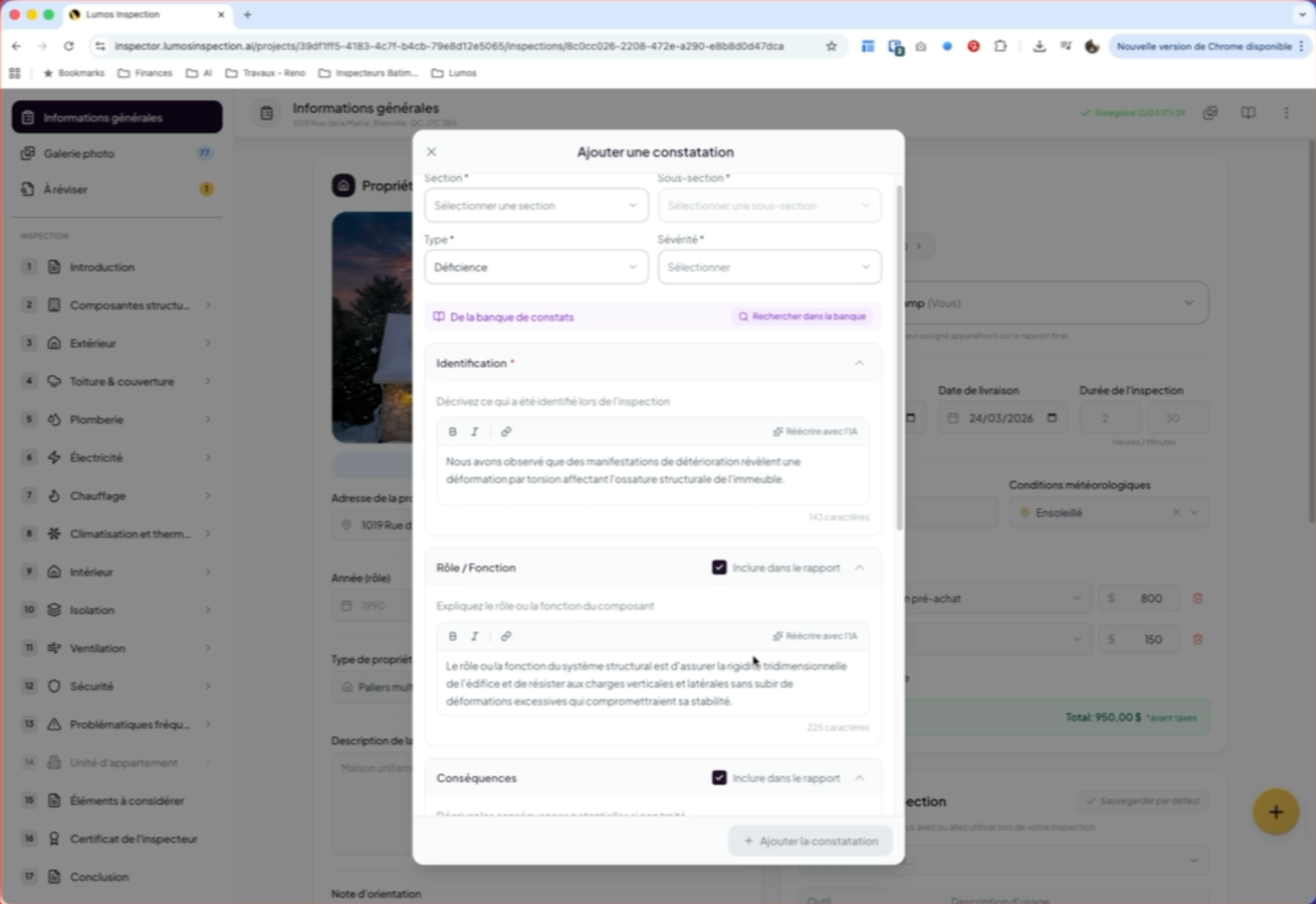Delete the 800 $ fee row
This screenshot has height=904, width=1316.
tap(1197, 598)
